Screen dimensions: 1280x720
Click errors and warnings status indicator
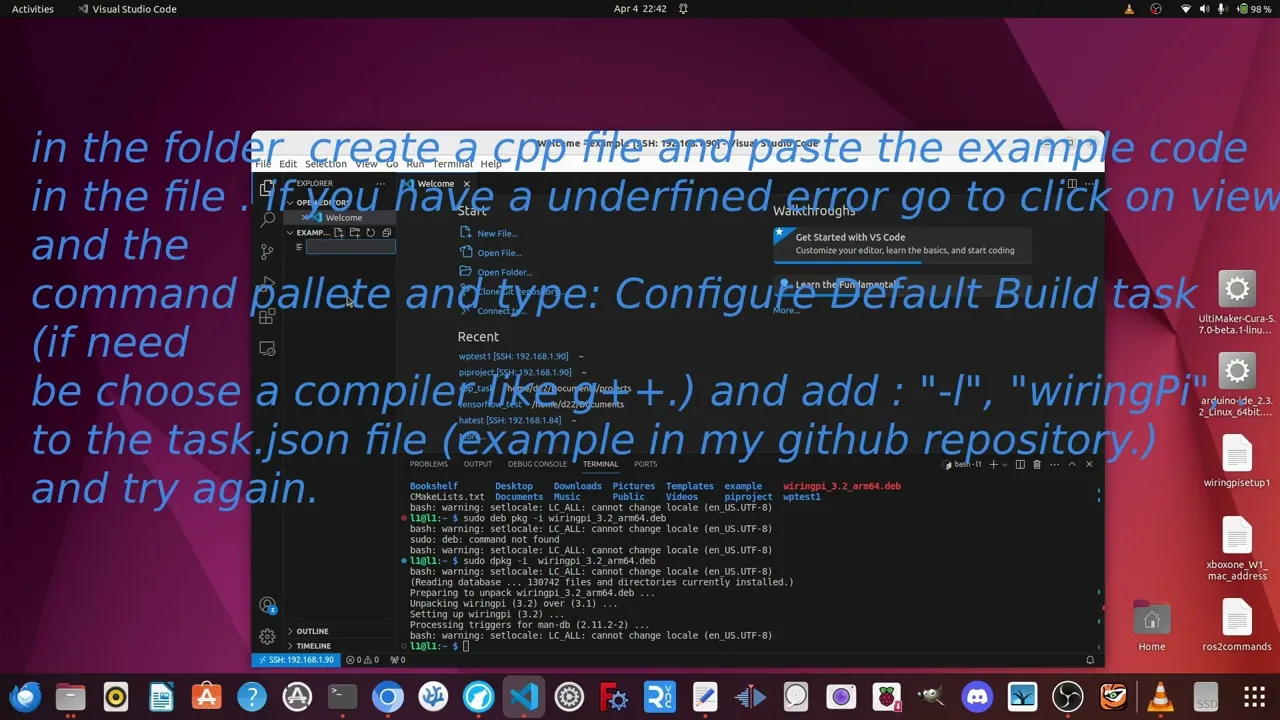[362, 660]
